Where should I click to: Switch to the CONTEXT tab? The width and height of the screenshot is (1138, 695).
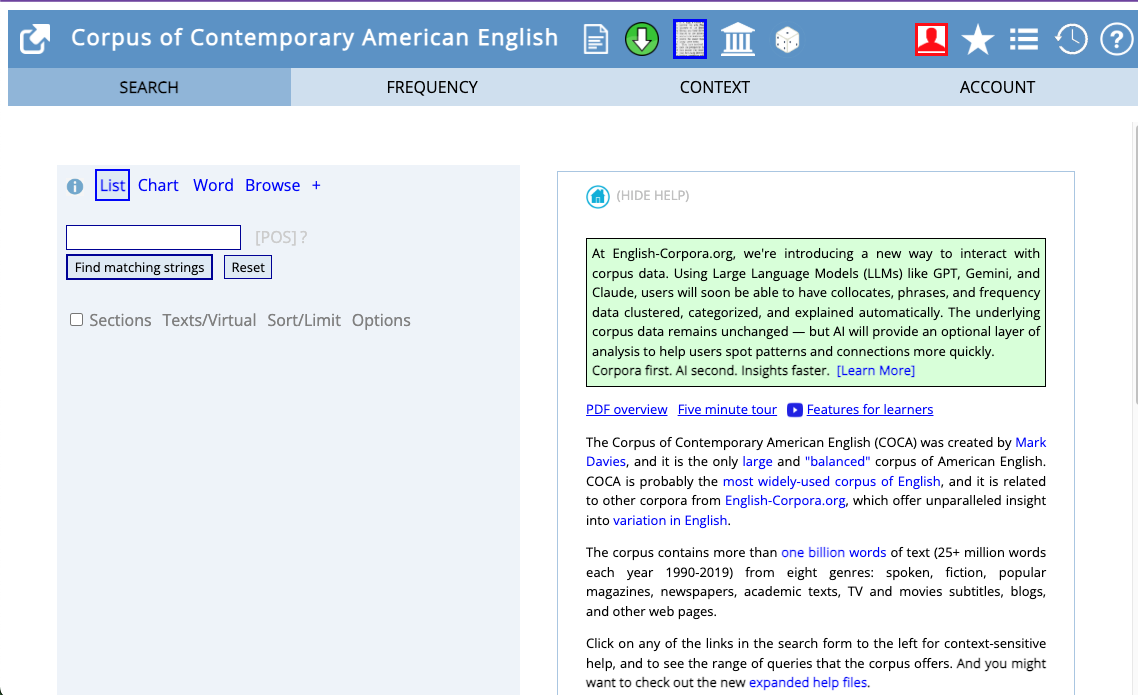pos(714,87)
